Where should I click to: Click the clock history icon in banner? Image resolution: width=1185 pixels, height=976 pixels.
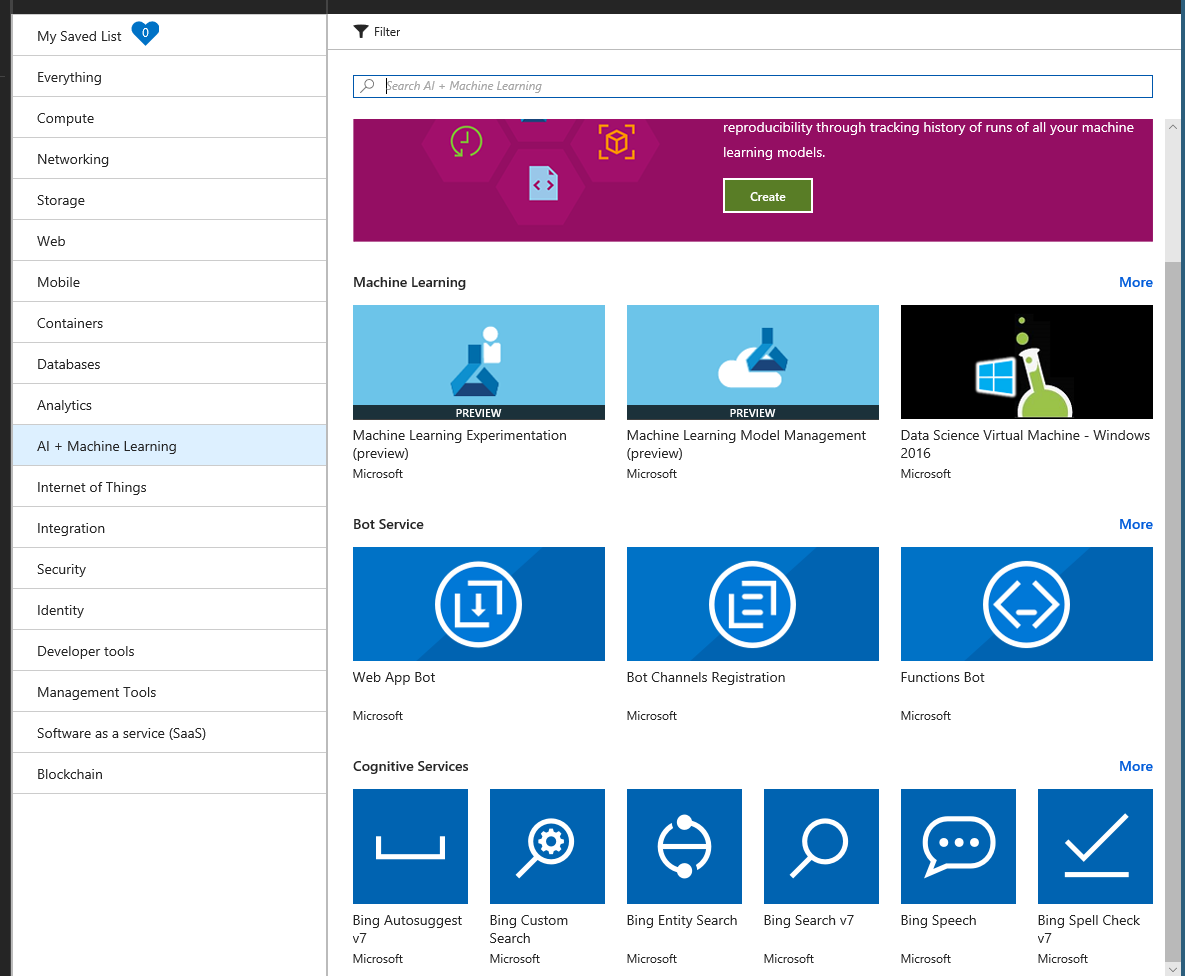coord(466,141)
